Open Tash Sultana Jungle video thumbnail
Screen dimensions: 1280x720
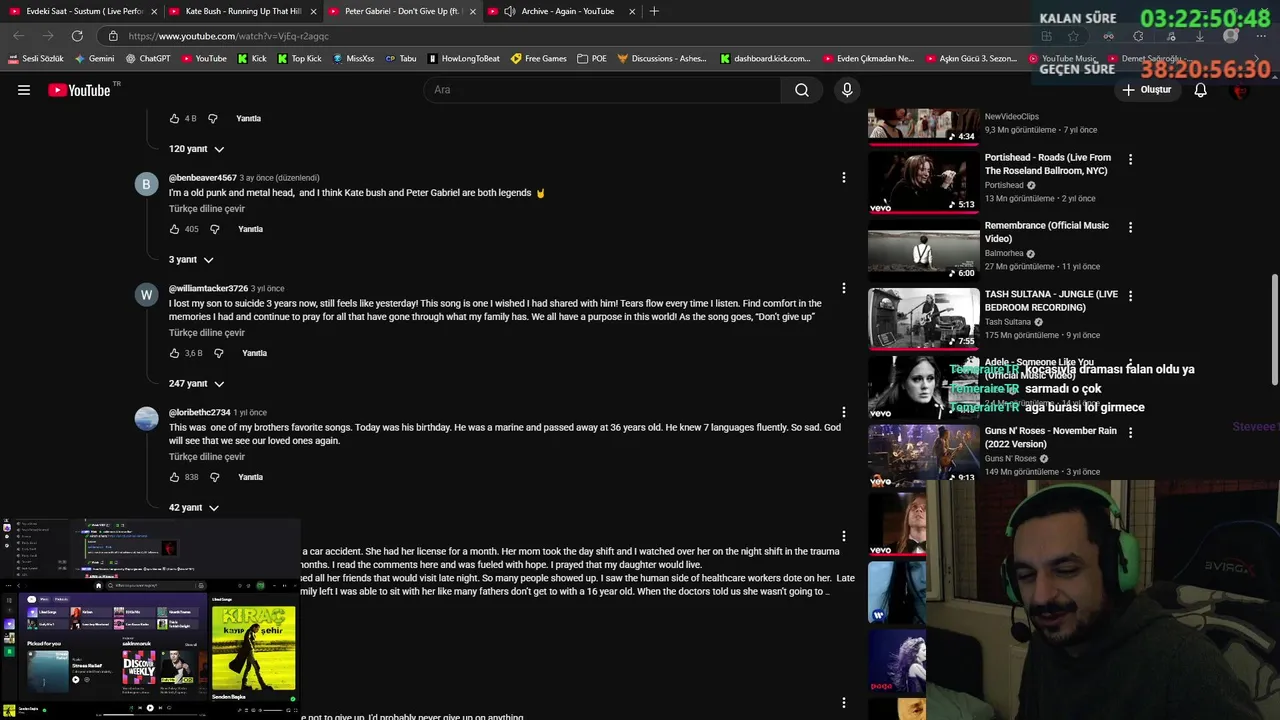[x=924, y=318]
